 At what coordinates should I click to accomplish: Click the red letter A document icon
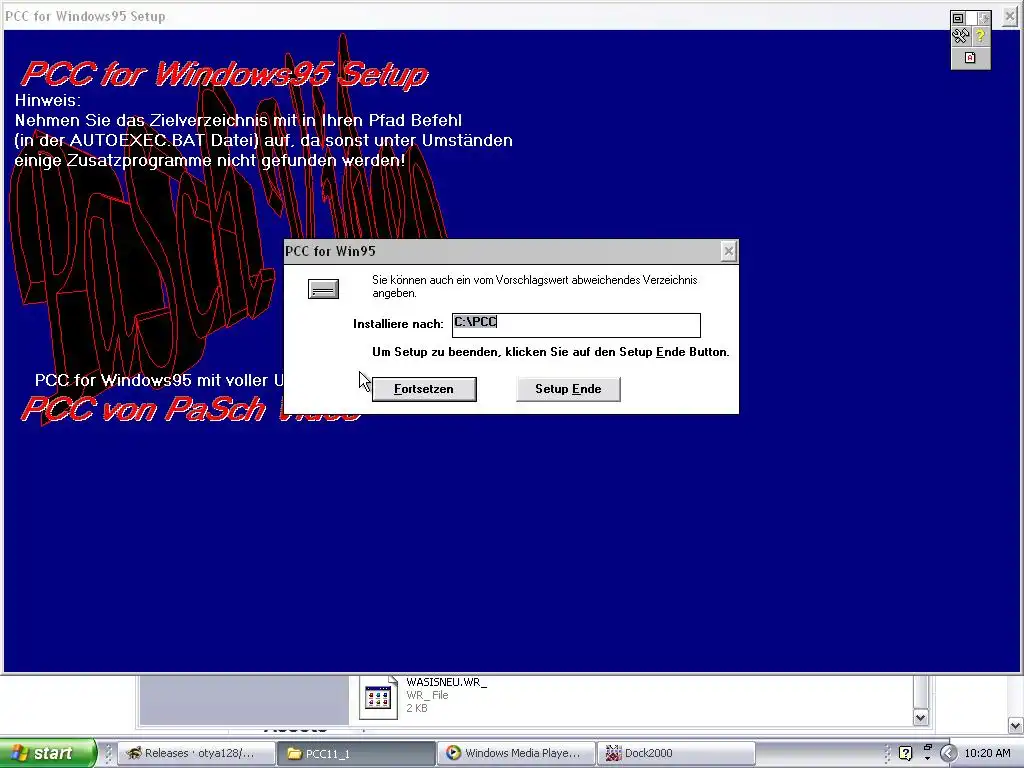pos(970,57)
